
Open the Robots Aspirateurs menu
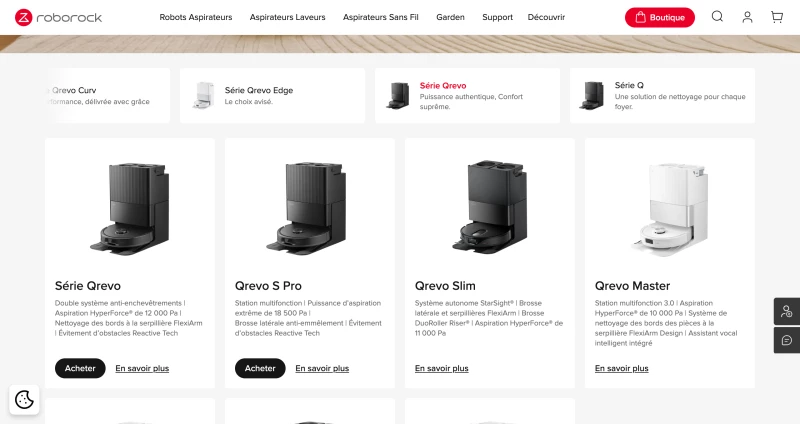(x=195, y=17)
